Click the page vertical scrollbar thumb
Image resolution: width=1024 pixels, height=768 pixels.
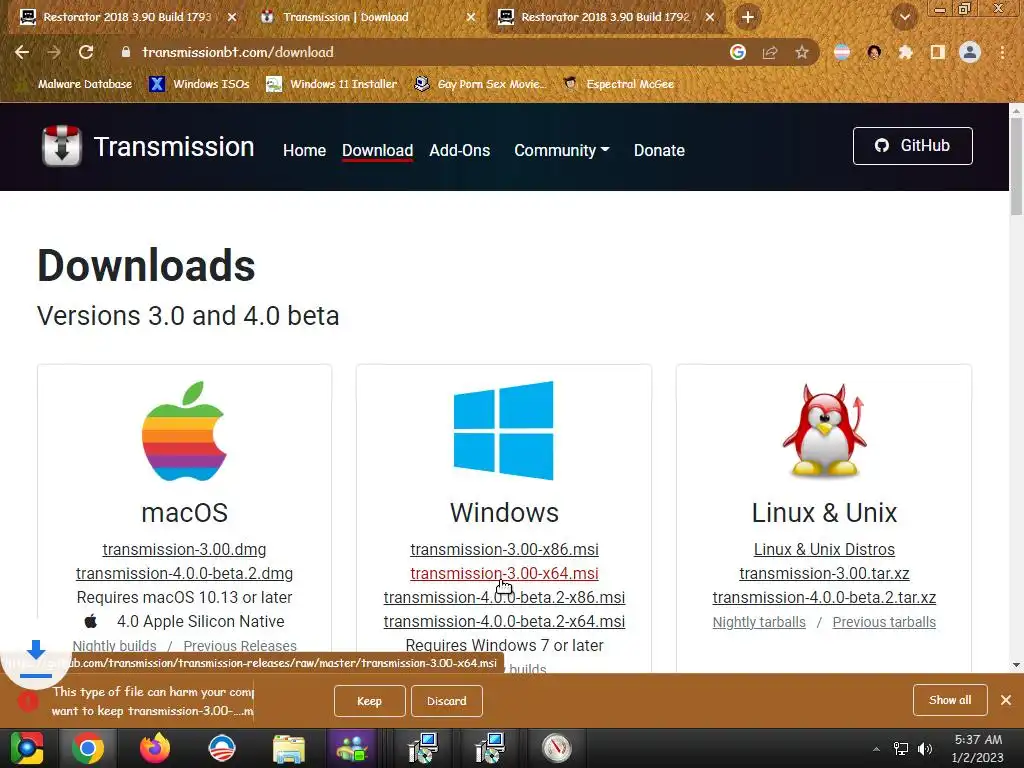[1016, 166]
